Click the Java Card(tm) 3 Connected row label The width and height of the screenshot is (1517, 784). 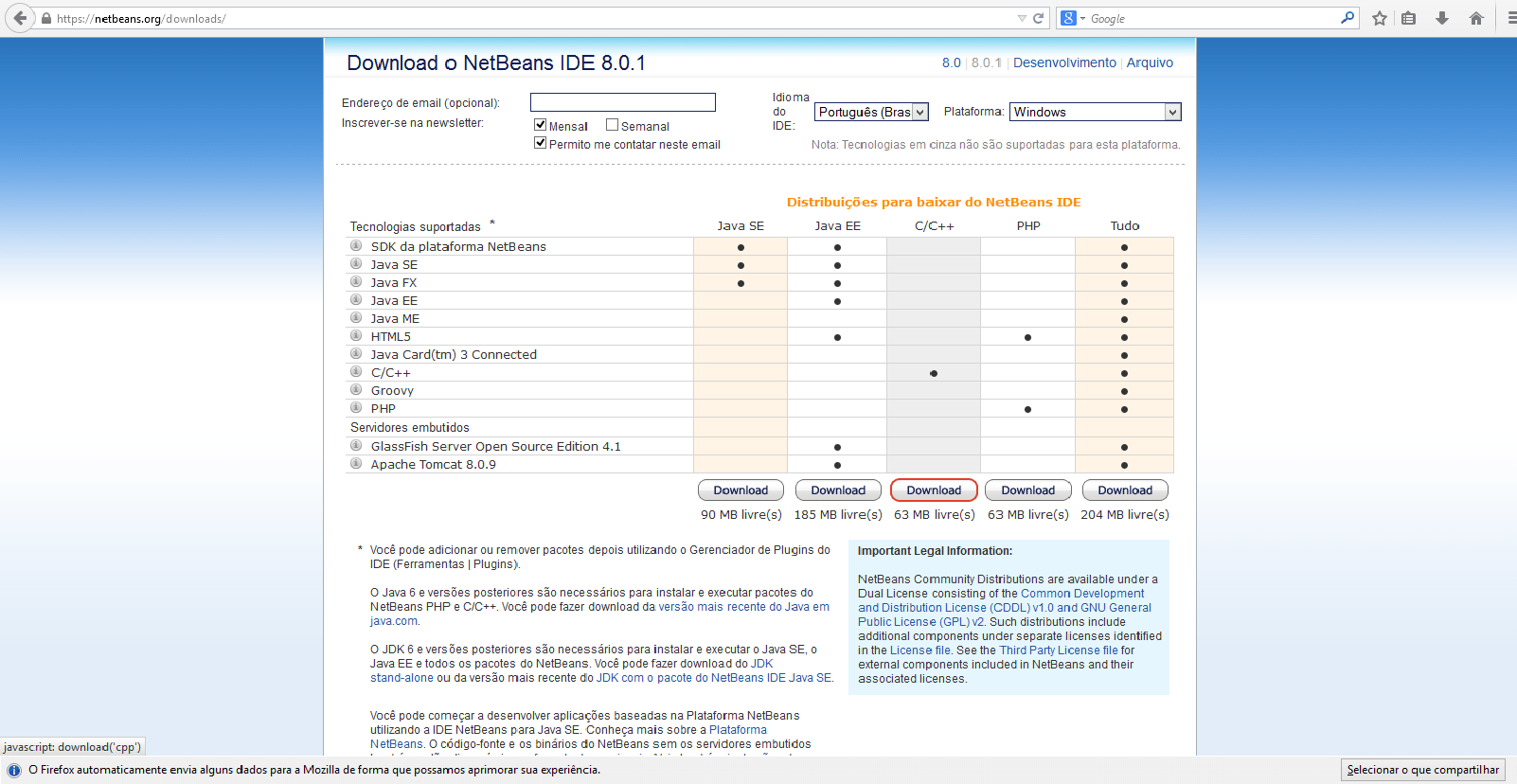pyautogui.click(x=454, y=354)
